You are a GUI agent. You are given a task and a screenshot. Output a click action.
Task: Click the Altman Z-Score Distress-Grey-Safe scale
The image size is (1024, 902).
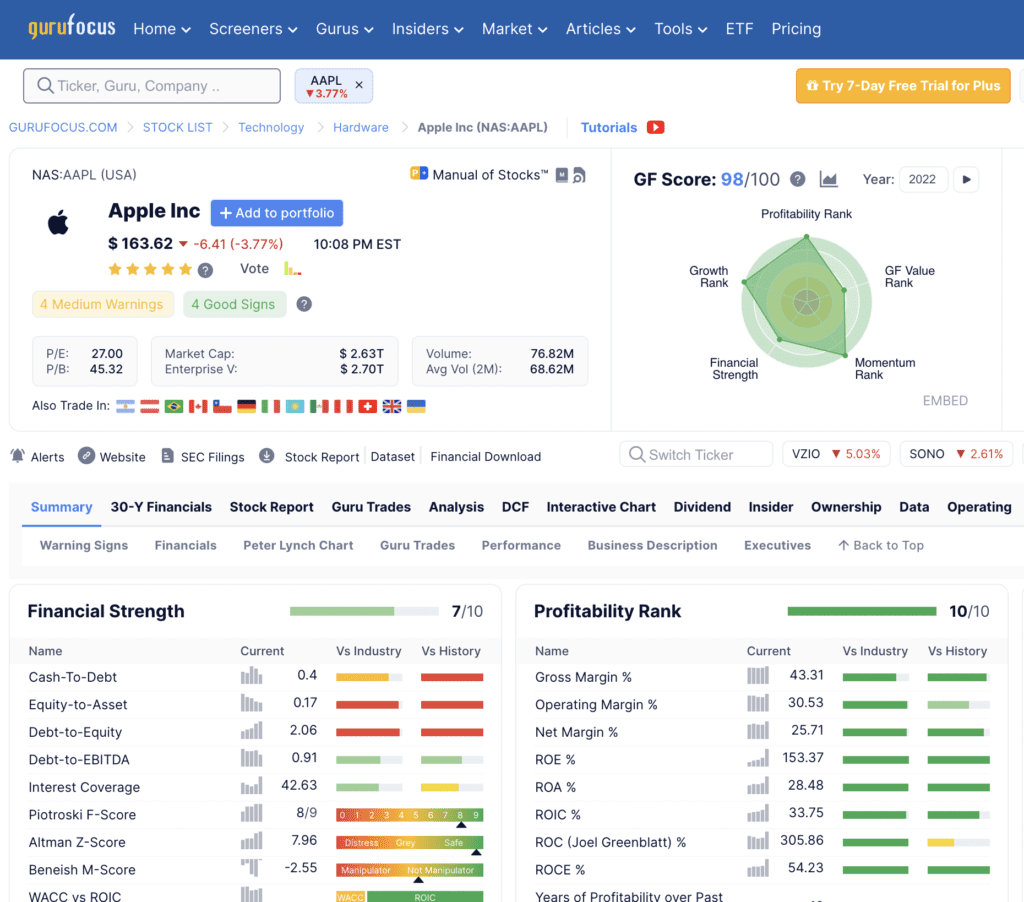pos(409,843)
